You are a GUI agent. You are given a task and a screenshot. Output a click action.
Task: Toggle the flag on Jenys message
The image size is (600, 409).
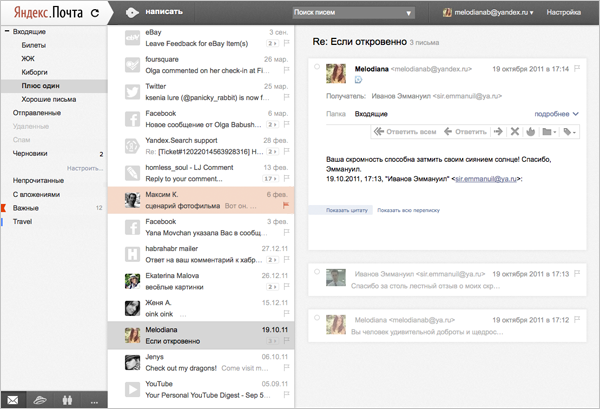click(286, 368)
